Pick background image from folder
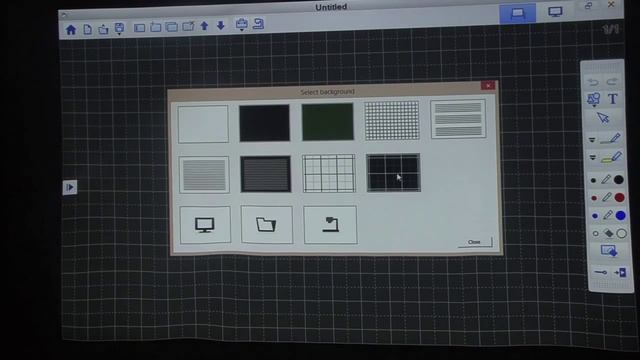 point(267,224)
